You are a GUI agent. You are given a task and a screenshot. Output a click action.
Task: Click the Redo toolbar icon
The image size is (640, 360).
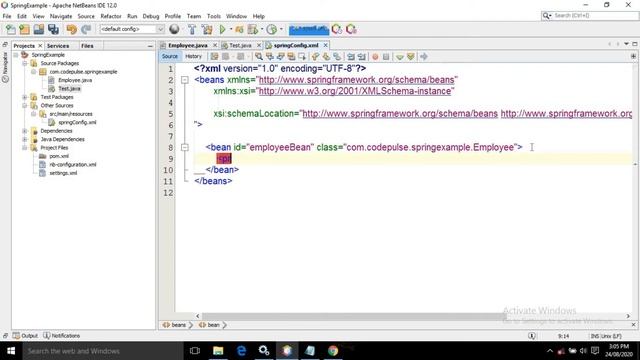click(86, 29)
